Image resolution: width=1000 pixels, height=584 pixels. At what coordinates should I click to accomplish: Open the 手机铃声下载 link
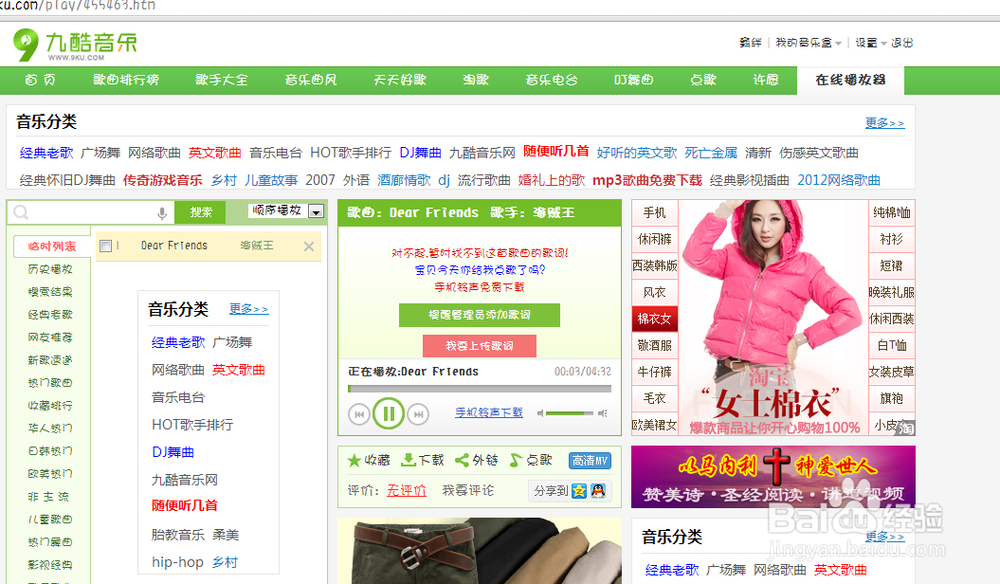tap(489, 412)
